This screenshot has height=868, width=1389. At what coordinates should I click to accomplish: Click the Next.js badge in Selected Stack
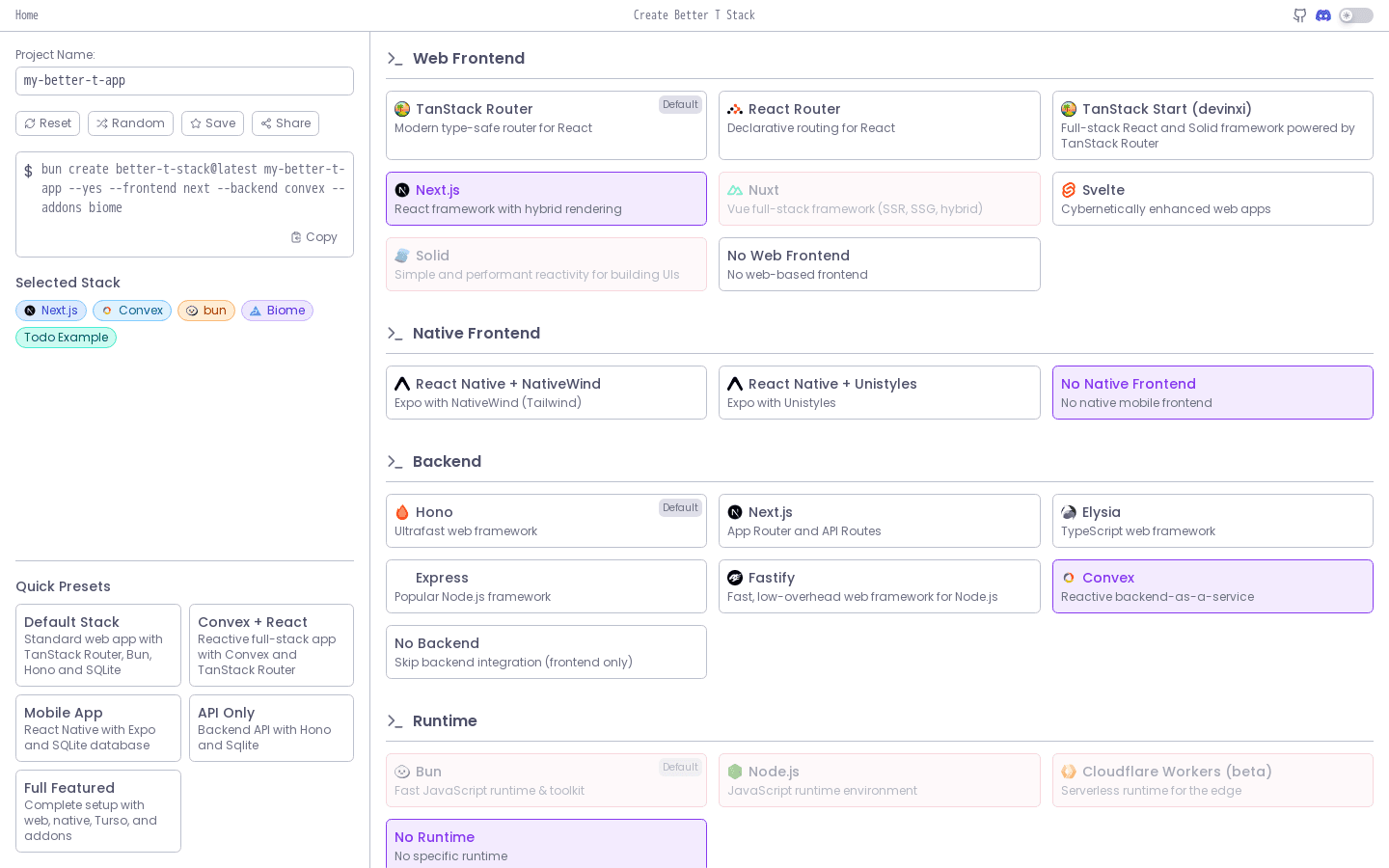[51, 311]
